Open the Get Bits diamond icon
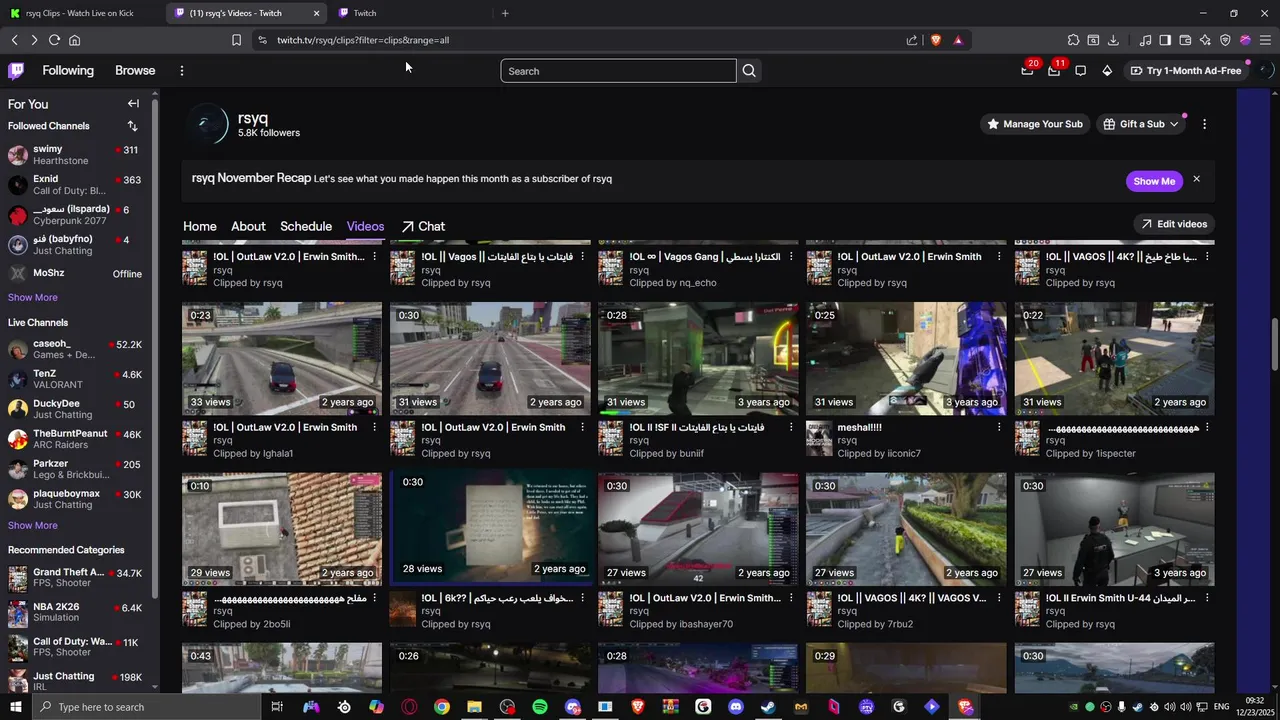Viewport: 1280px width, 720px height. [x=1107, y=71]
